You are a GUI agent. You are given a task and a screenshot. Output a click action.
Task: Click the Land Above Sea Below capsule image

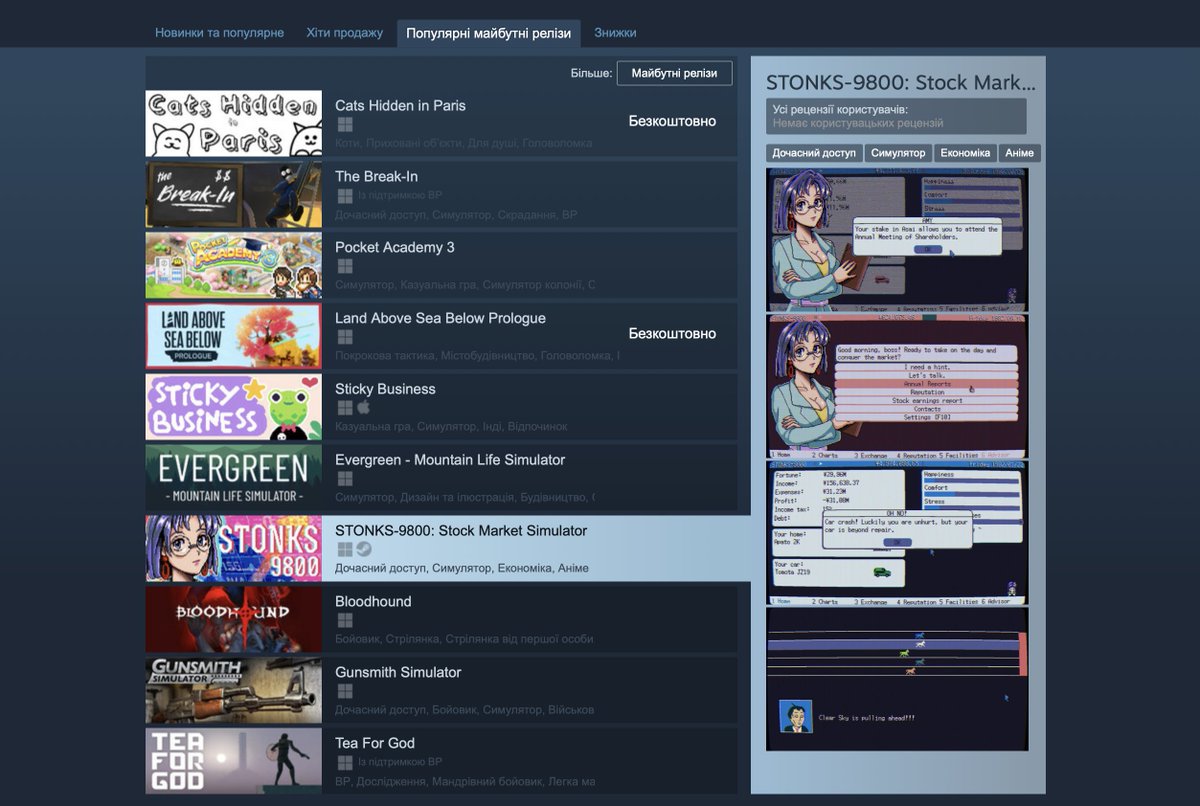[x=233, y=336]
